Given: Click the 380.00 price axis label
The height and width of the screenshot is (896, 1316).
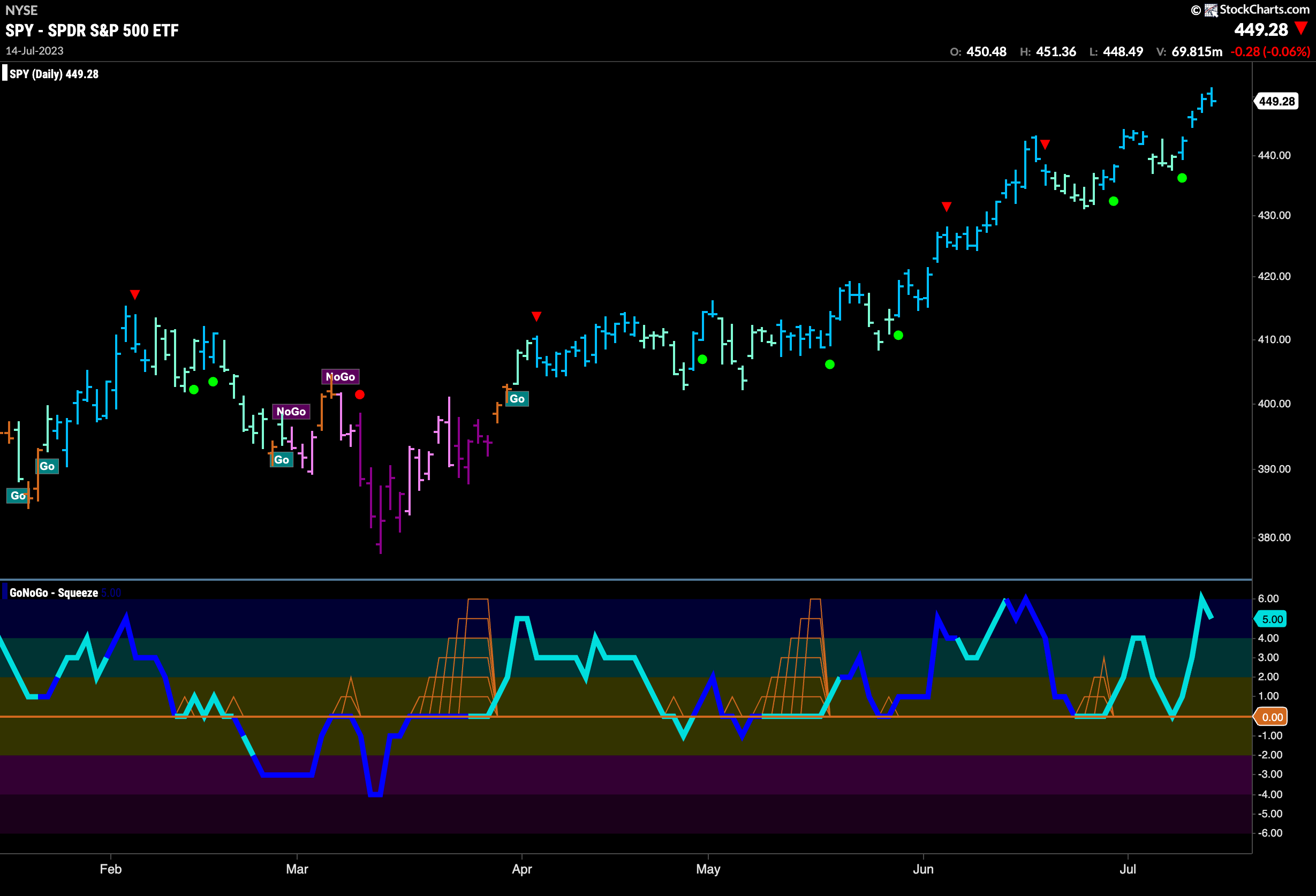Looking at the screenshot, I should [x=1274, y=537].
